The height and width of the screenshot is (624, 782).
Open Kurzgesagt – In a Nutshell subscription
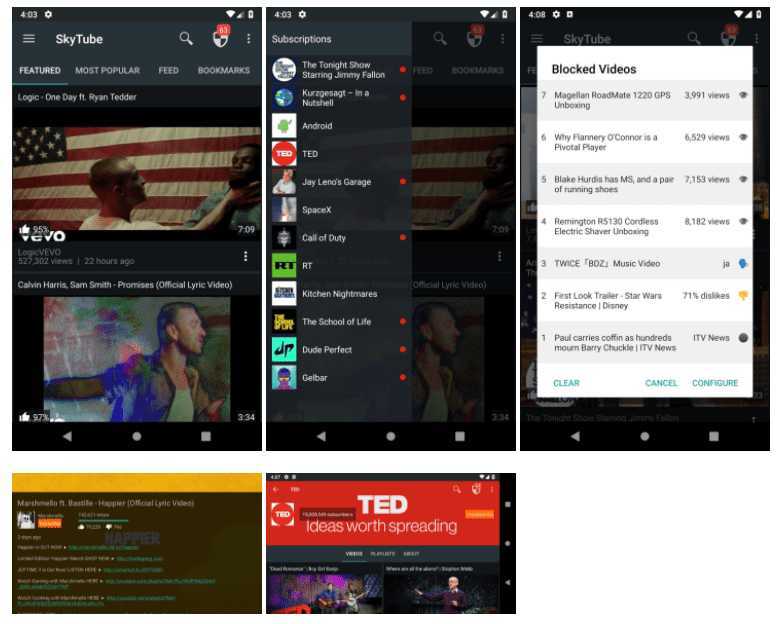pyautogui.click(x=339, y=98)
